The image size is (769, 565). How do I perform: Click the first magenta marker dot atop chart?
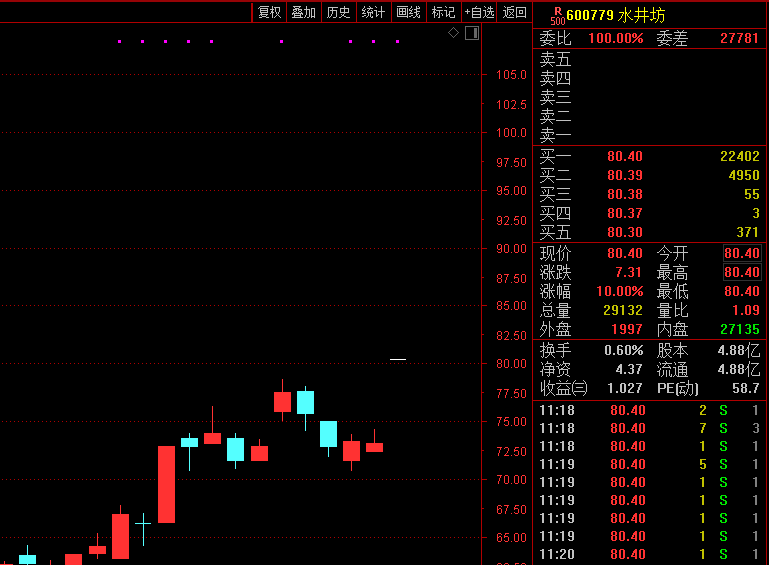tap(119, 42)
